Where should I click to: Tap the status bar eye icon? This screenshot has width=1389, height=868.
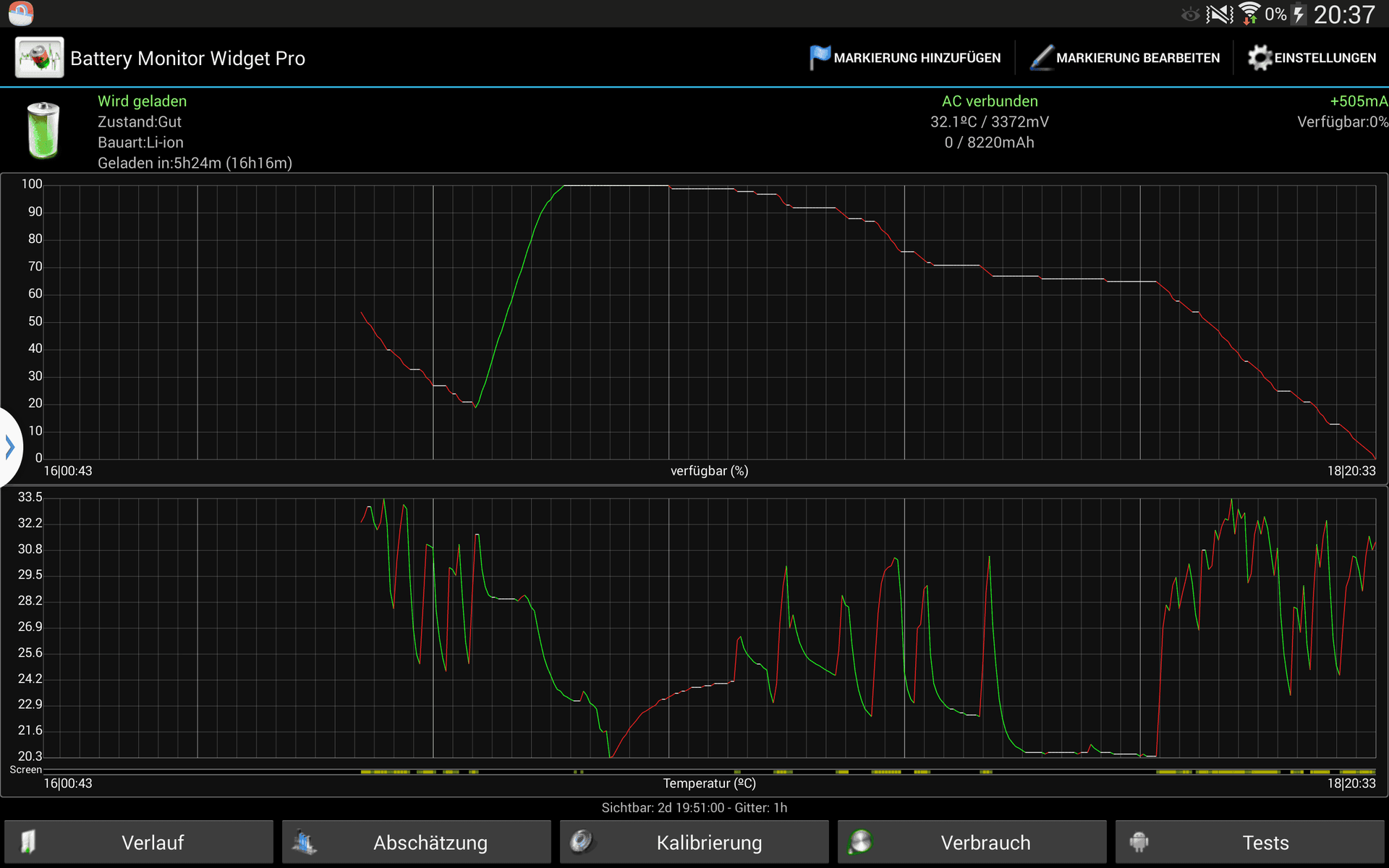[1190, 14]
